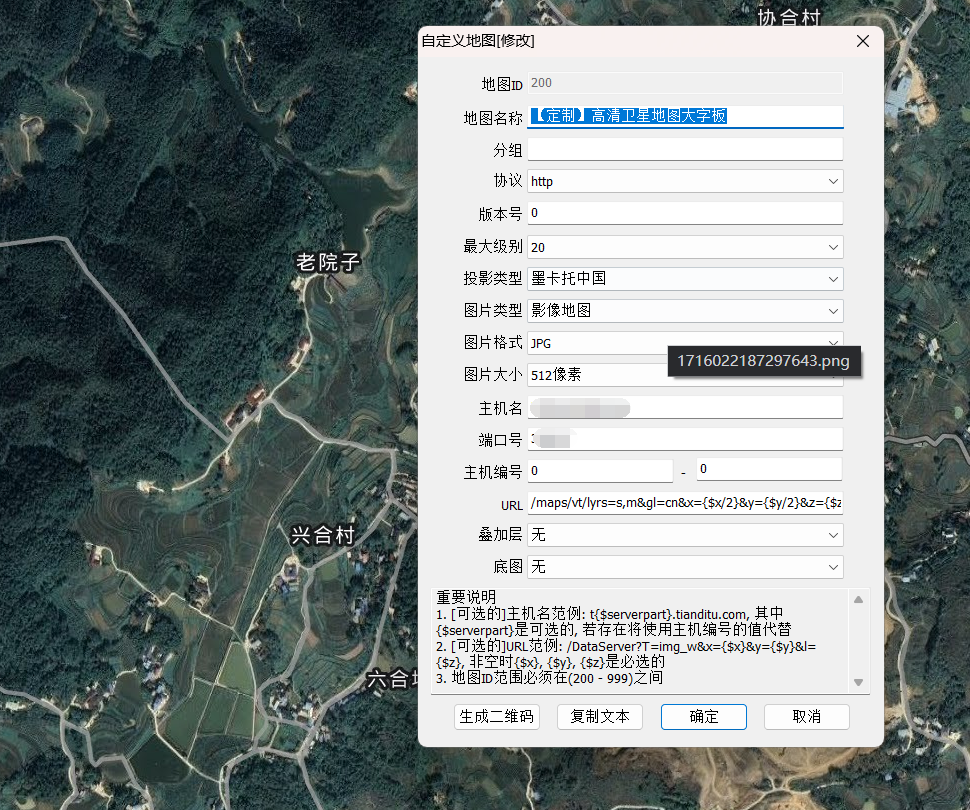
Task: Click the 生成二维码 button
Action: coord(497,717)
